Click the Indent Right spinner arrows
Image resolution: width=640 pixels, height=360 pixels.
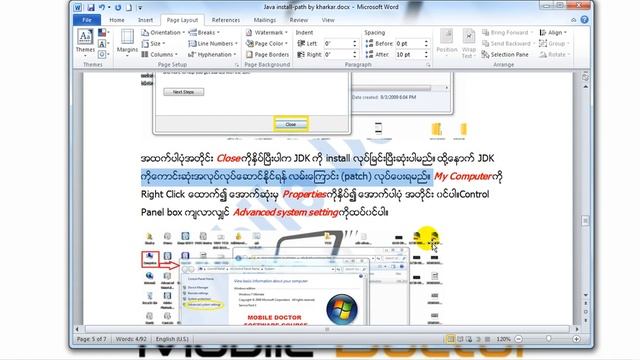355,54
